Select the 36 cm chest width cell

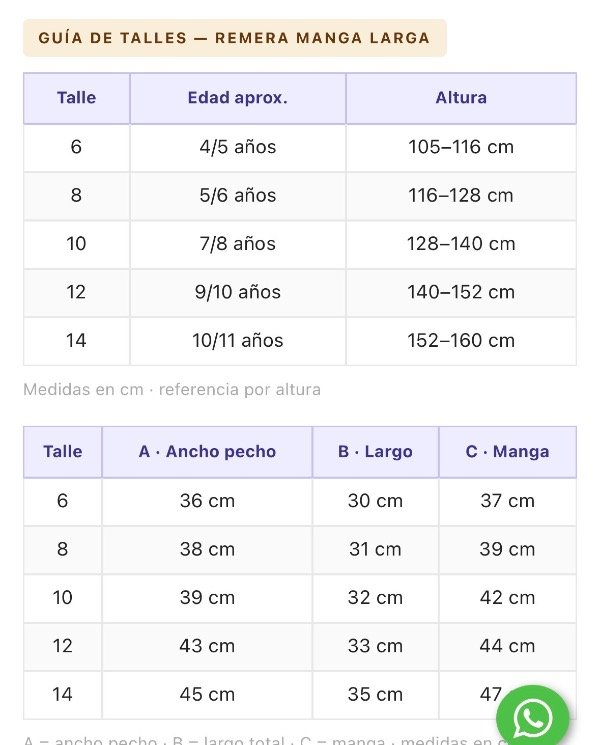click(207, 501)
